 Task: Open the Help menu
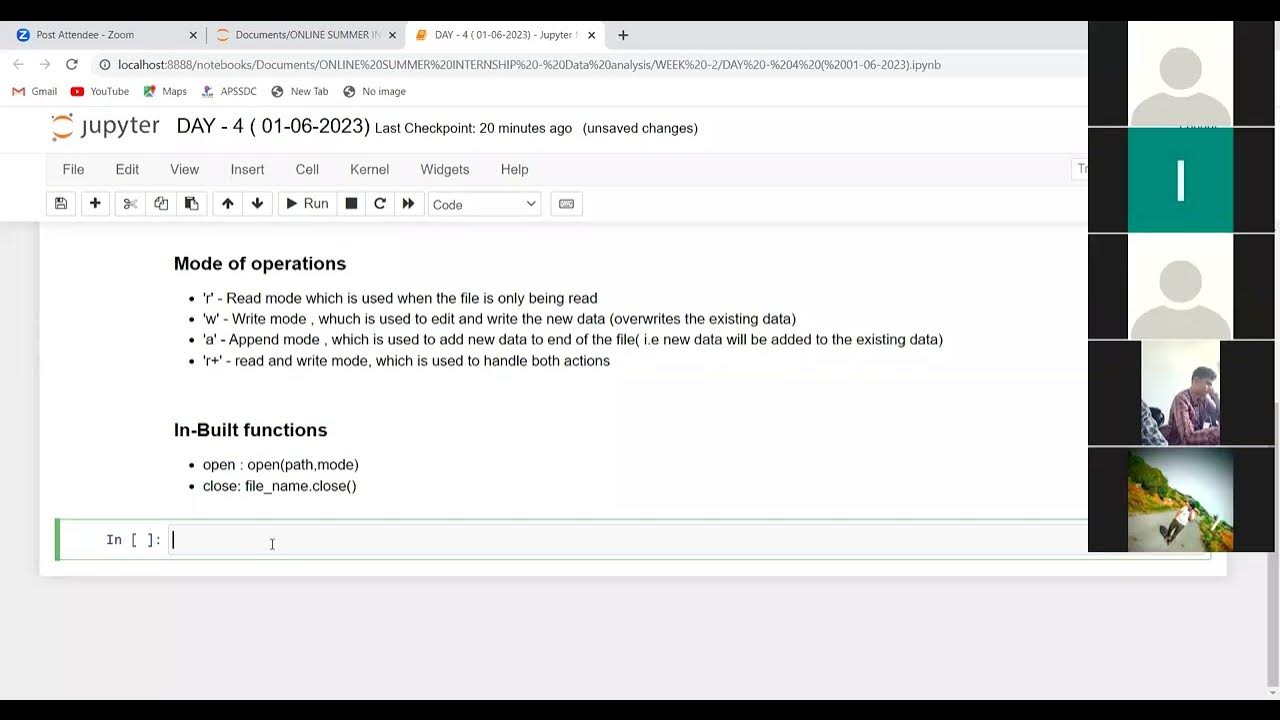point(514,169)
